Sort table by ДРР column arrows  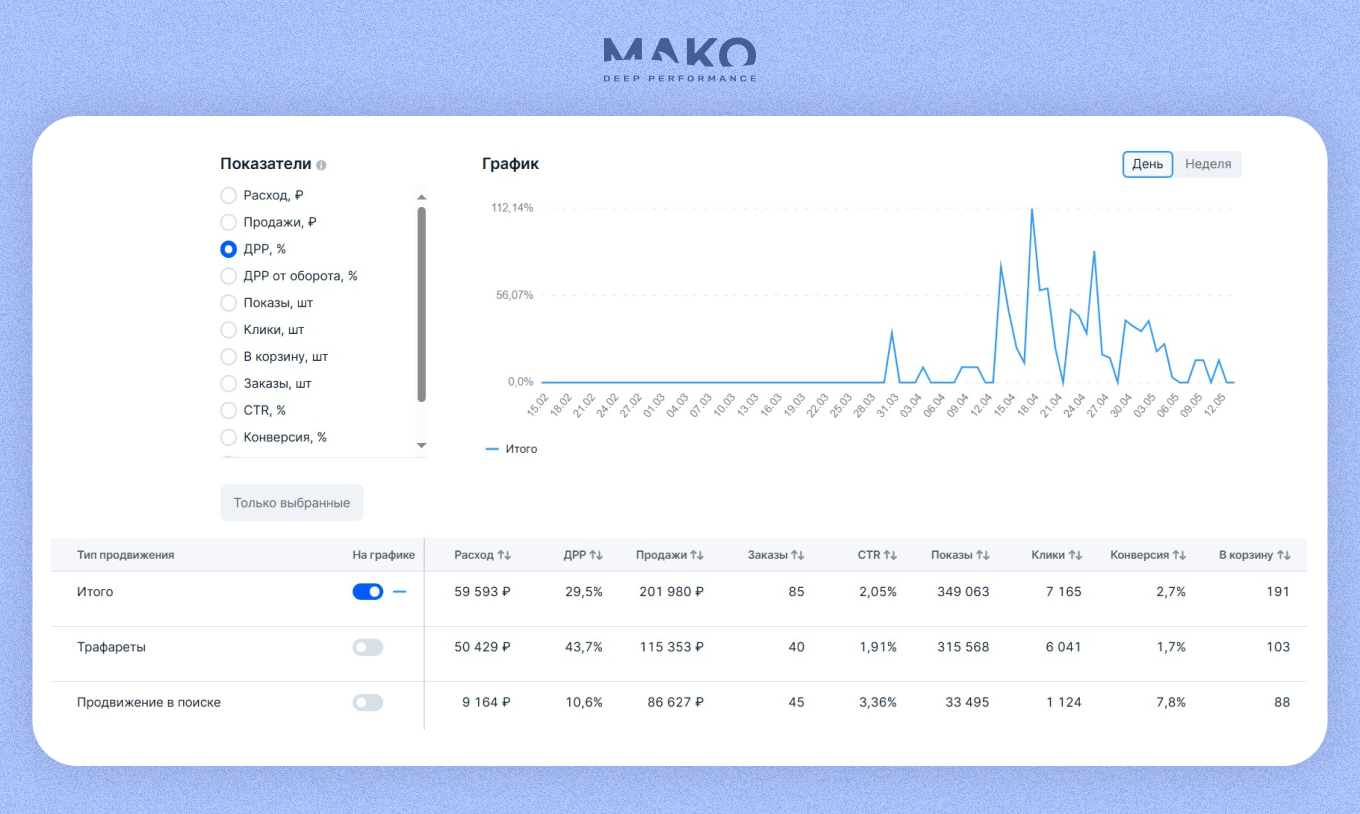pos(596,555)
